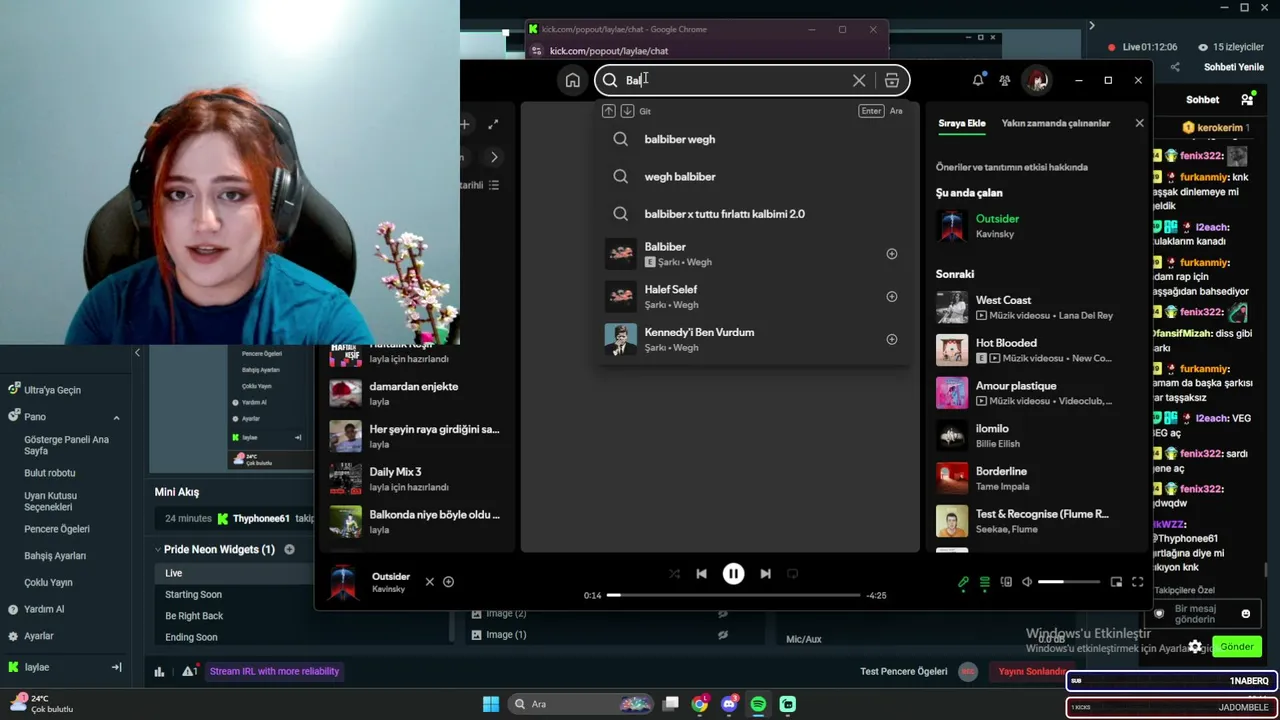Screen dimensions: 1280x720
Task: Enter Spotify full screen mode
Action: [x=1137, y=582]
